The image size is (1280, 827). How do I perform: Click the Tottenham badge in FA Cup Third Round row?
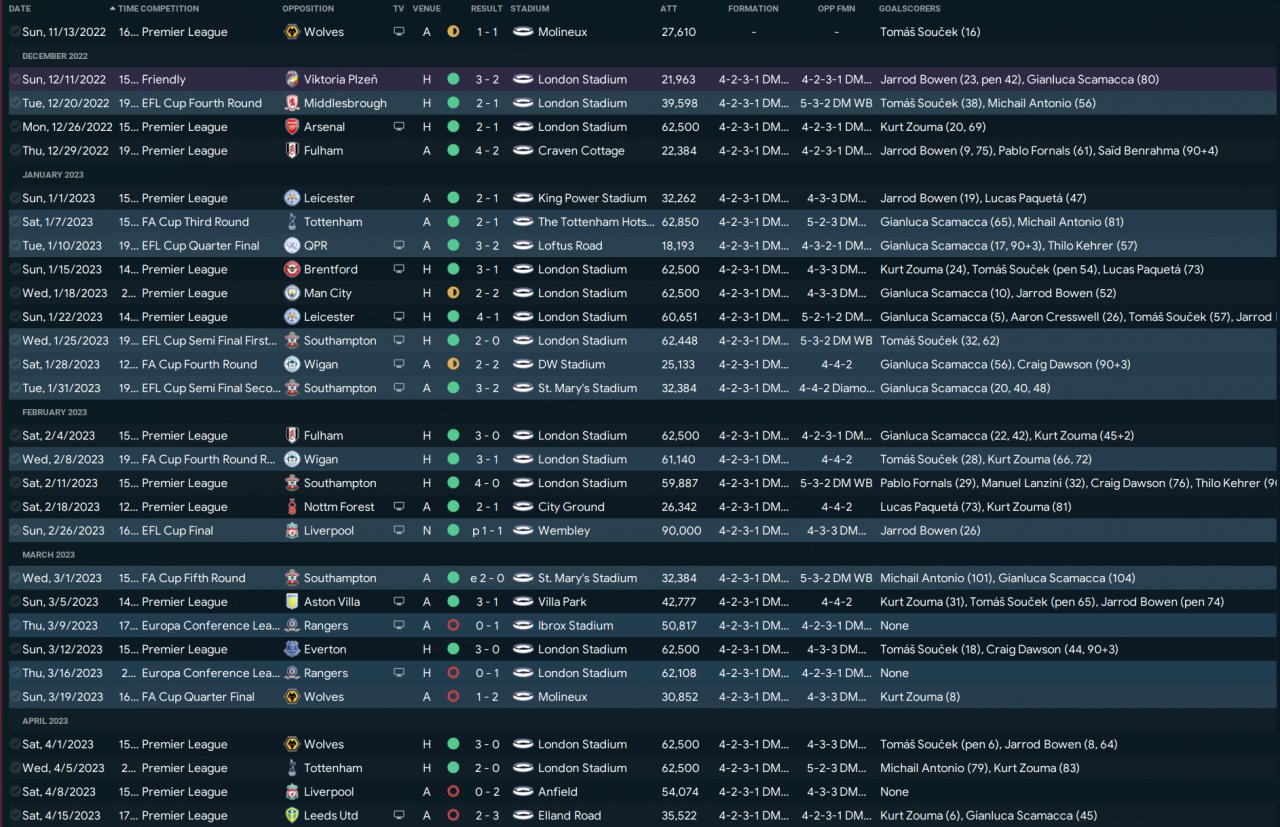click(292, 222)
